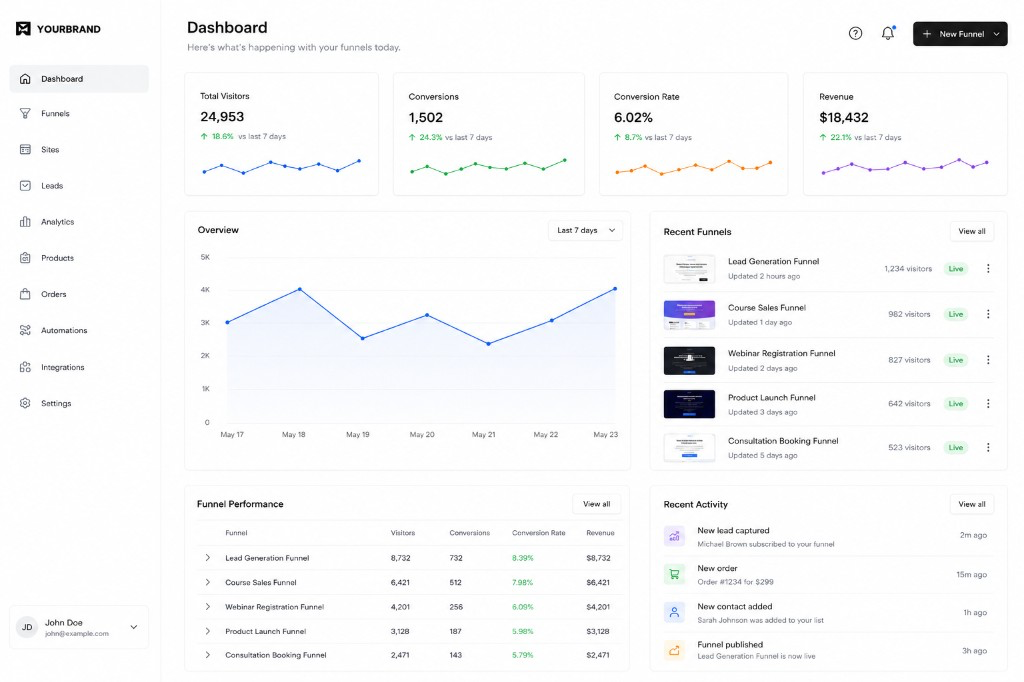Click the Order #1234 for $299 text
This screenshot has height=682, width=1024.
[x=735, y=582]
